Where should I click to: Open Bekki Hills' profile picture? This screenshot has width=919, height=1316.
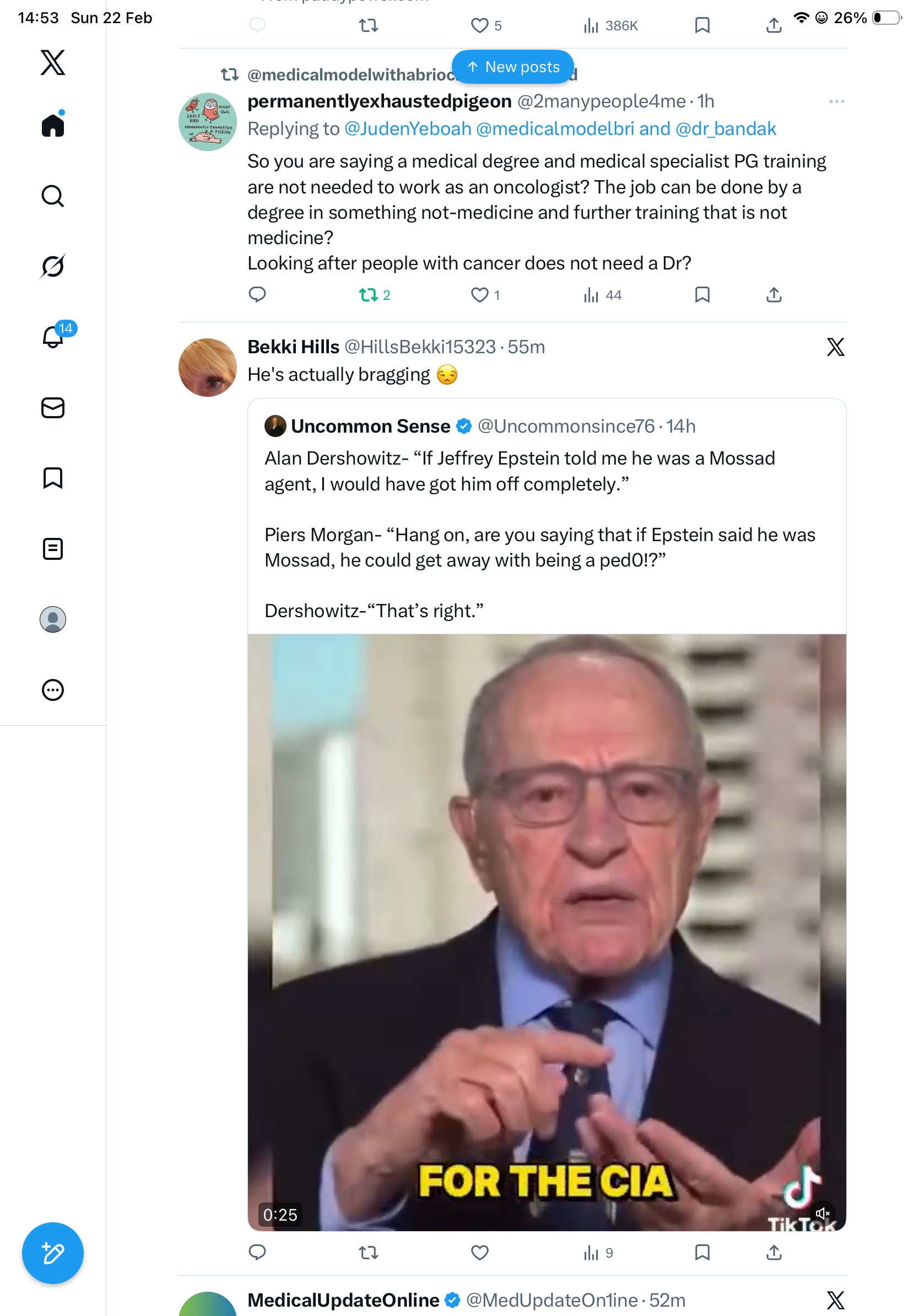coord(207,368)
